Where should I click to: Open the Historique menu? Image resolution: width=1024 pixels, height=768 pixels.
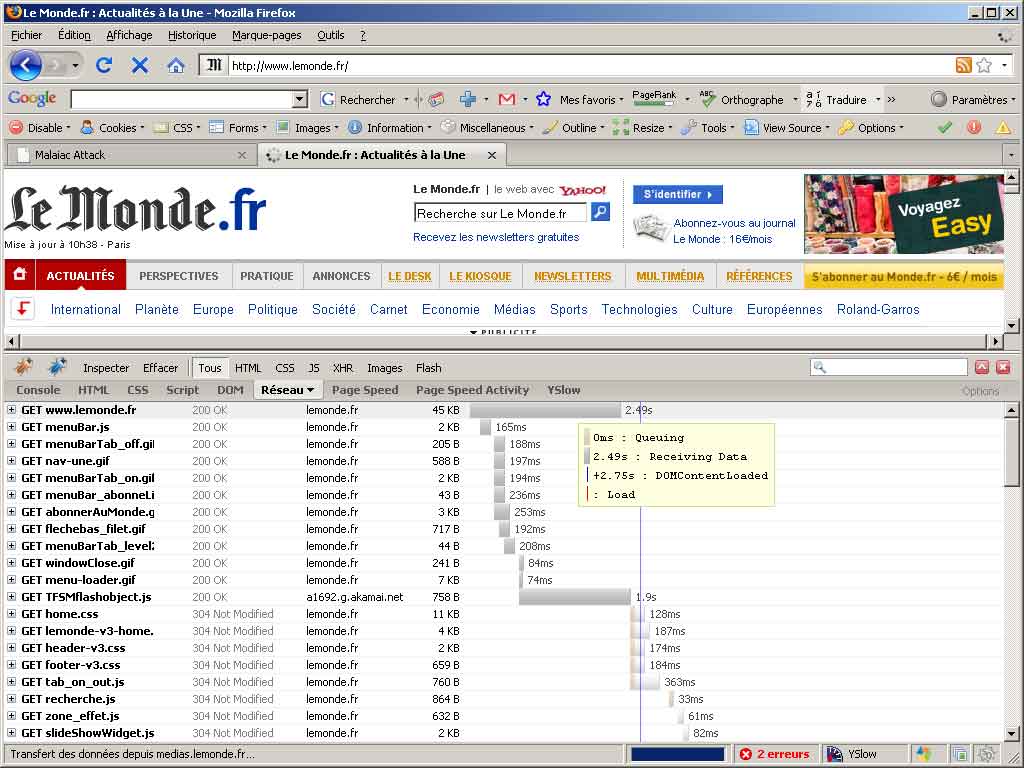[x=192, y=35]
